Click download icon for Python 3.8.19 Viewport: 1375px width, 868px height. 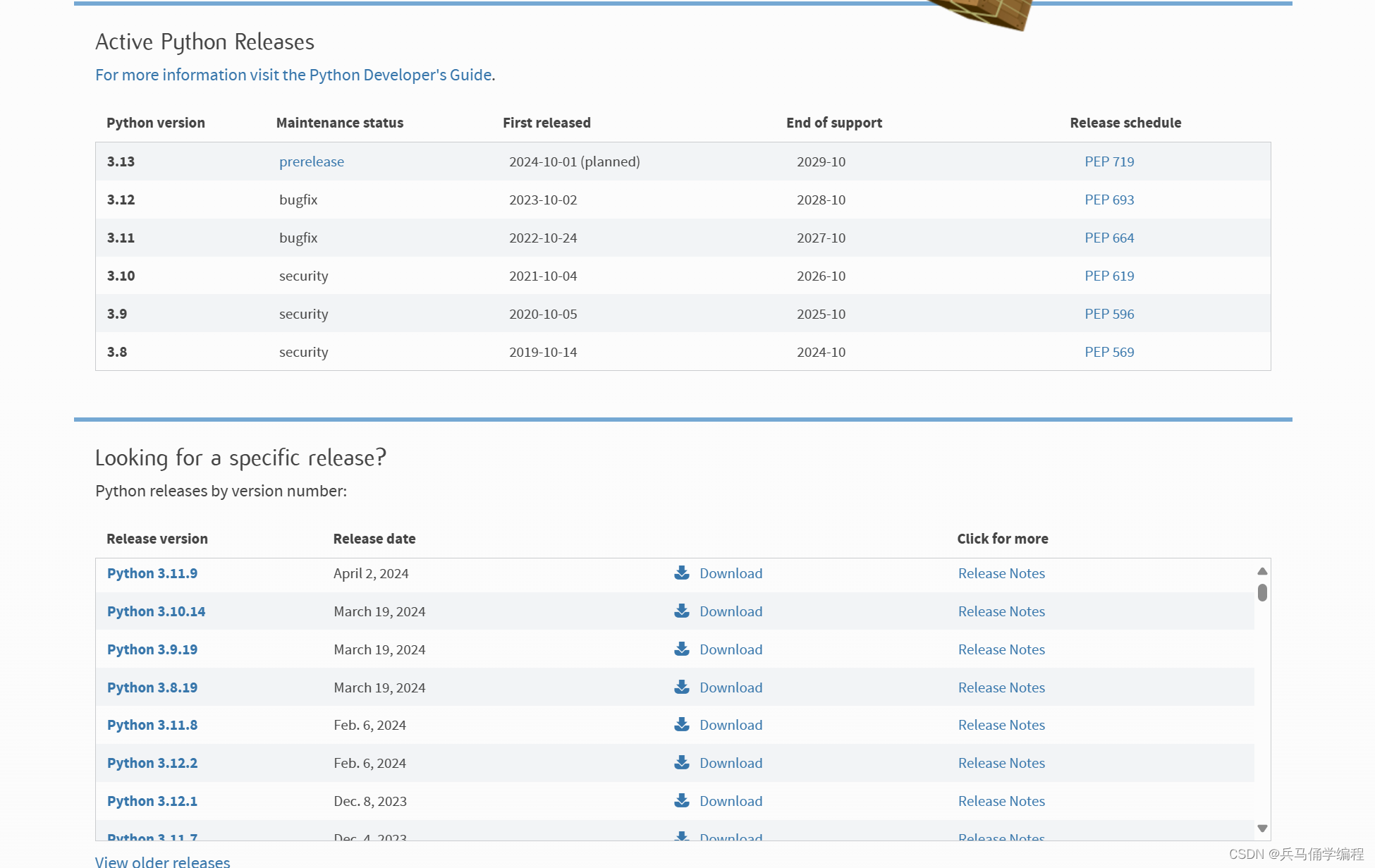coord(681,687)
